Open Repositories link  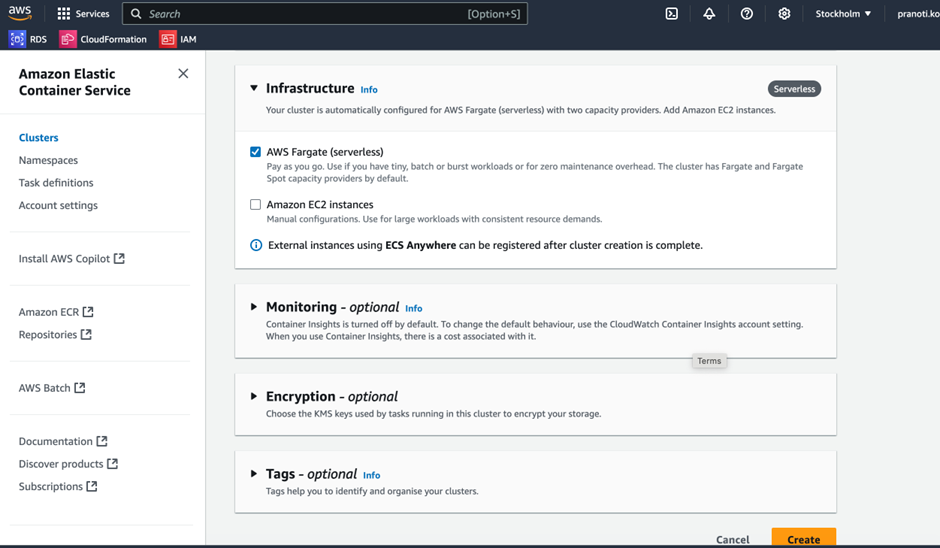coord(48,335)
